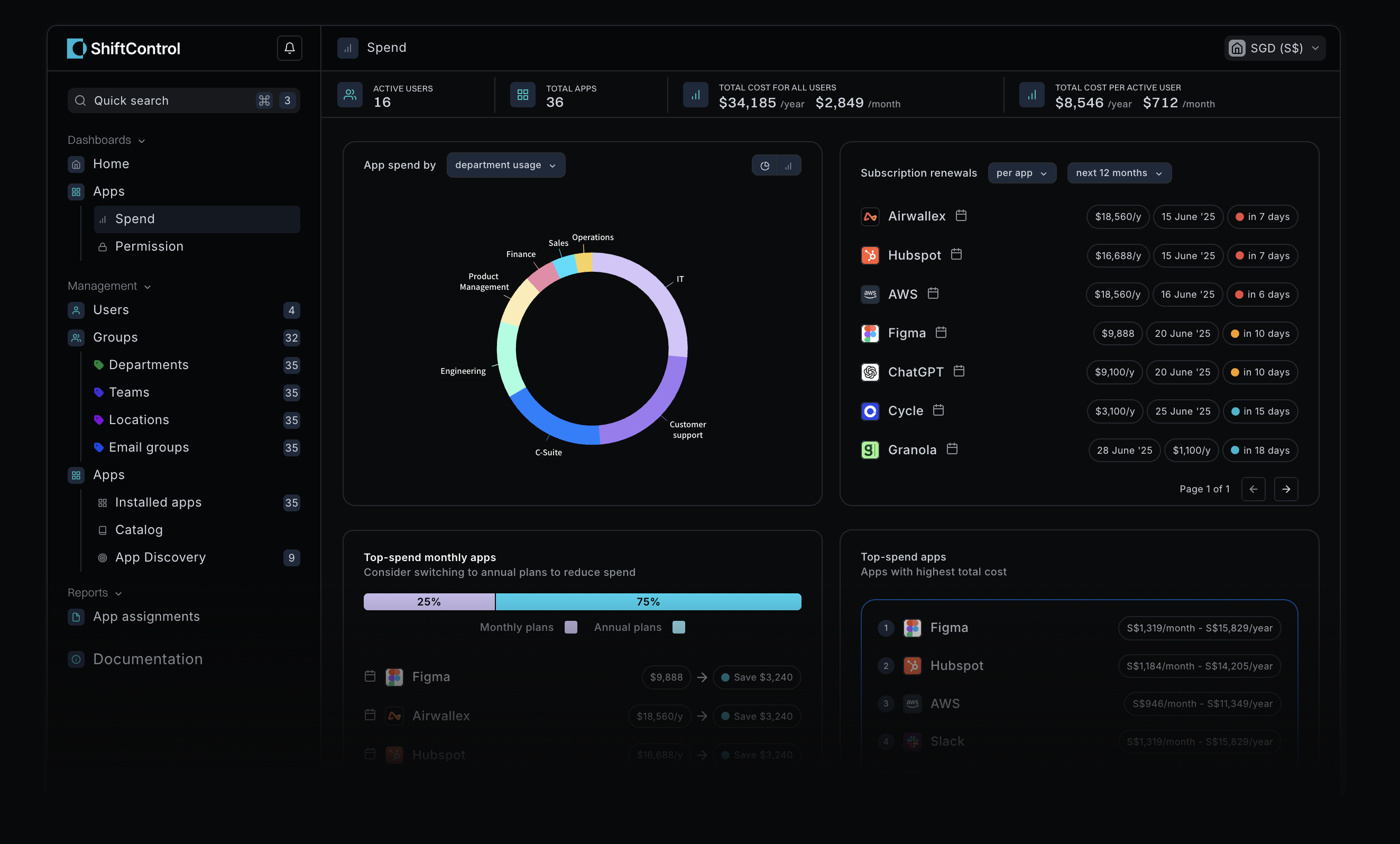Click the Monthly plans segment of the bar
1400x844 pixels.
tap(429, 601)
